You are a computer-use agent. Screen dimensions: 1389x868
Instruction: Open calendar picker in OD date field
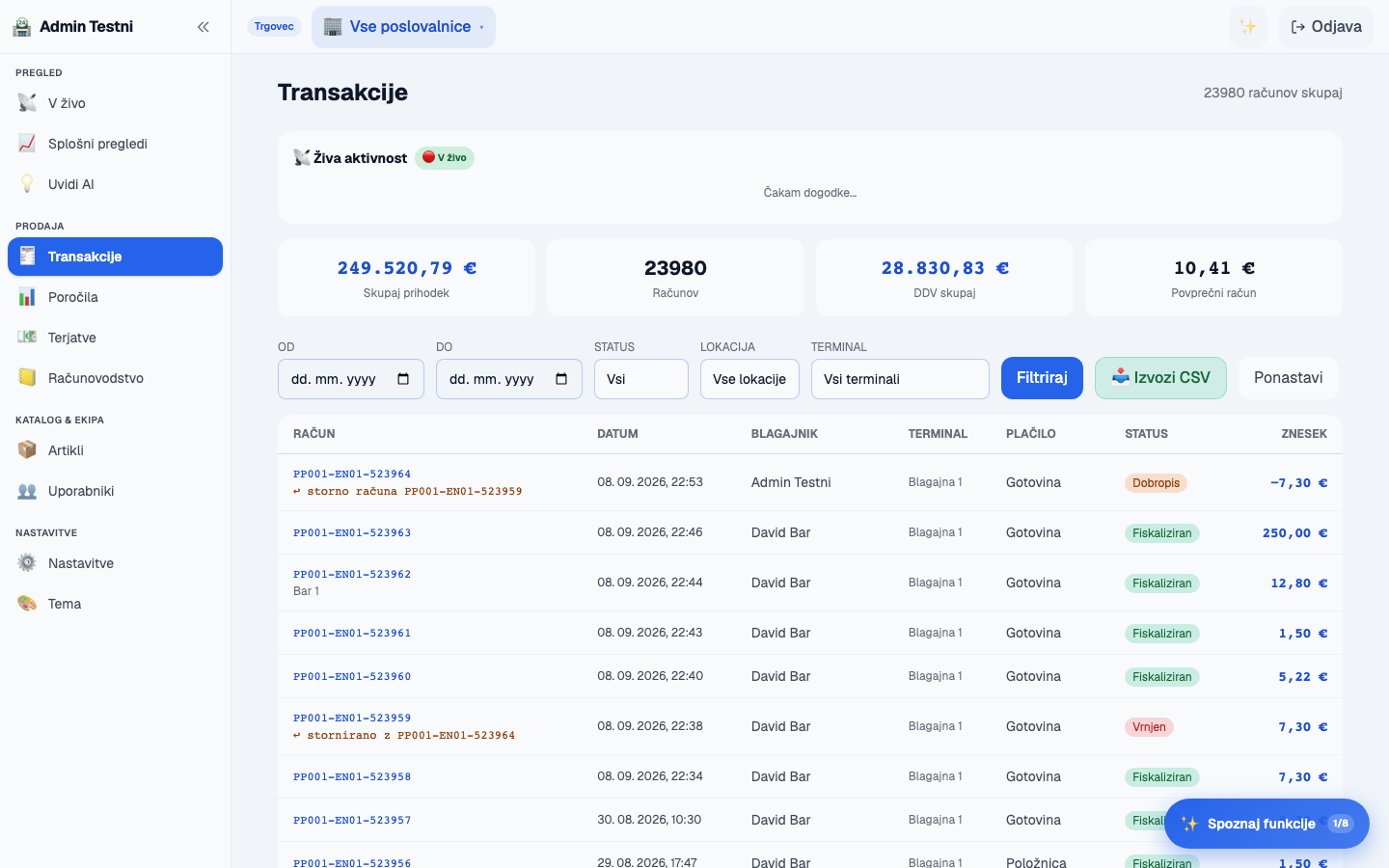click(403, 379)
